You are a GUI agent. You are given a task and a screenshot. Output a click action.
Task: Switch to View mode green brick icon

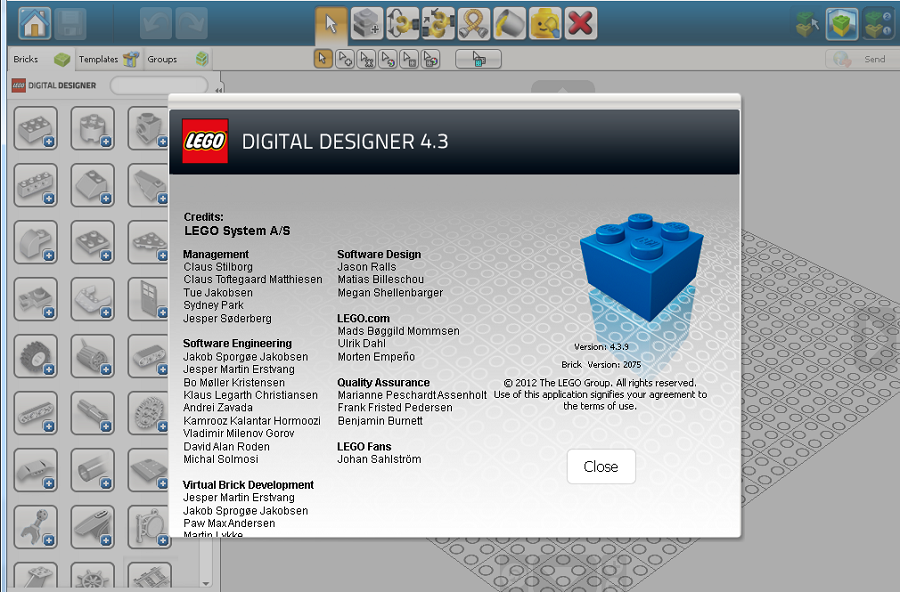click(x=841, y=24)
